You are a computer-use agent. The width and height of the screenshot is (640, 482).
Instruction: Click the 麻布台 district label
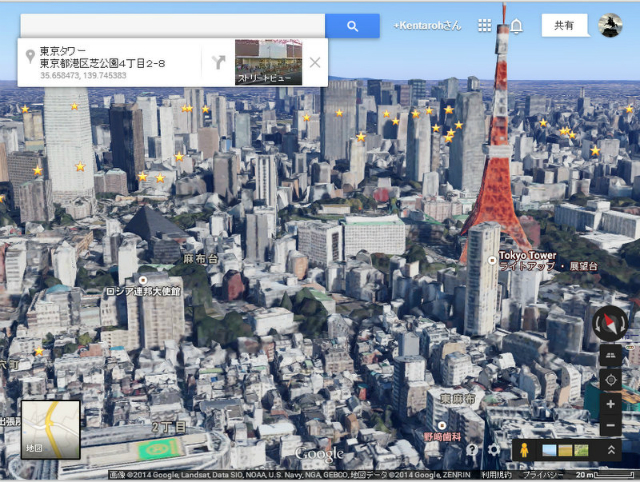[x=200, y=259]
